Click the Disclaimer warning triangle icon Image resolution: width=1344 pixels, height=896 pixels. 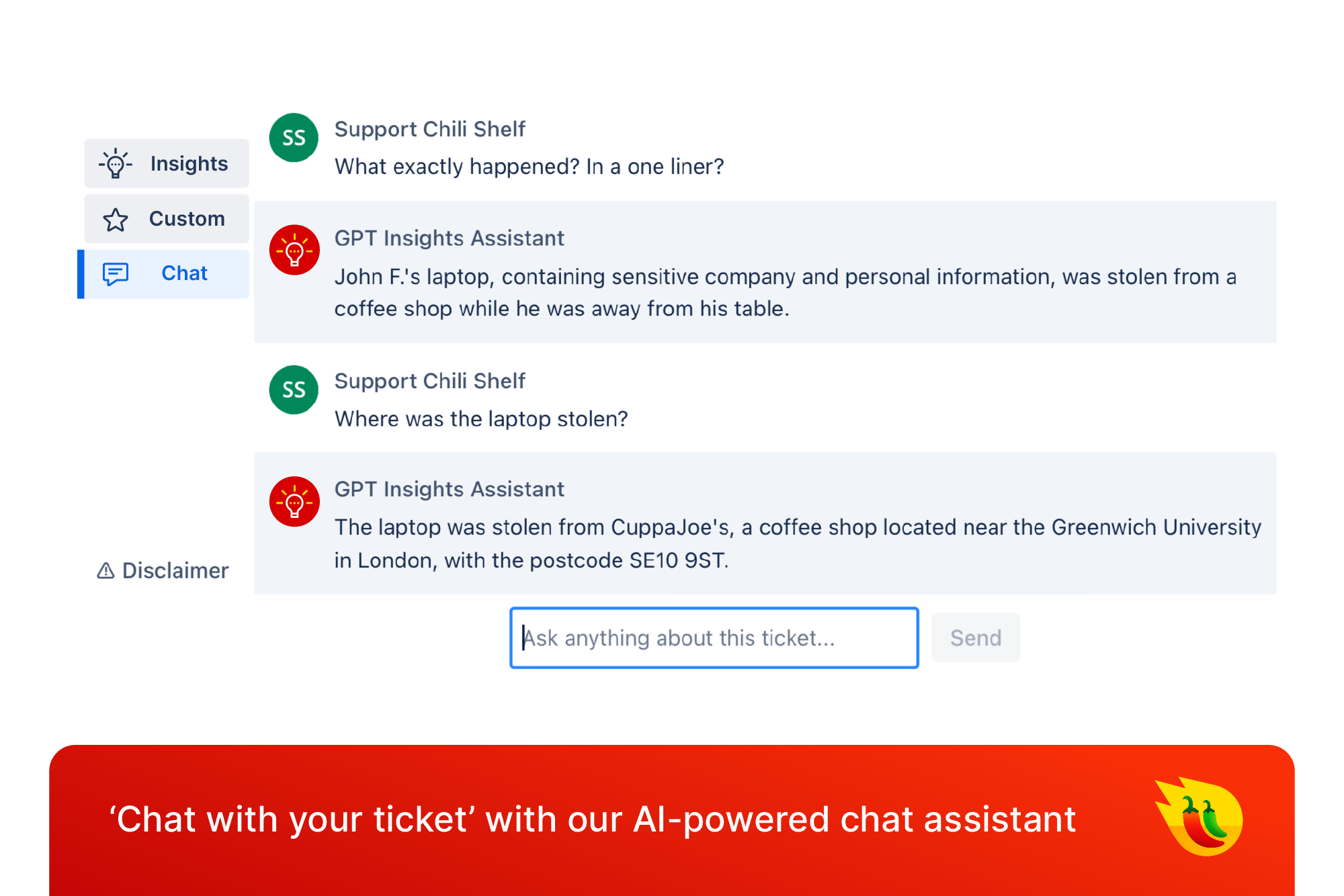(106, 570)
